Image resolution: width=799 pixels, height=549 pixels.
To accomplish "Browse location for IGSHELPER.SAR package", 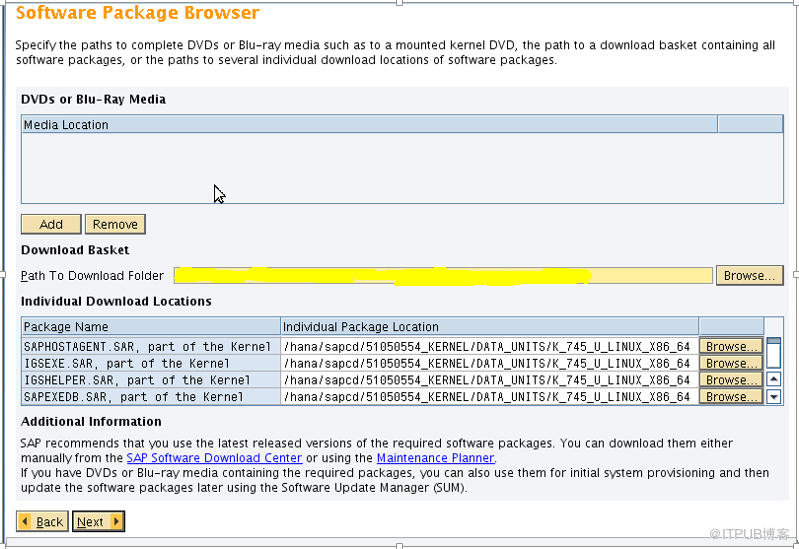I will point(731,380).
